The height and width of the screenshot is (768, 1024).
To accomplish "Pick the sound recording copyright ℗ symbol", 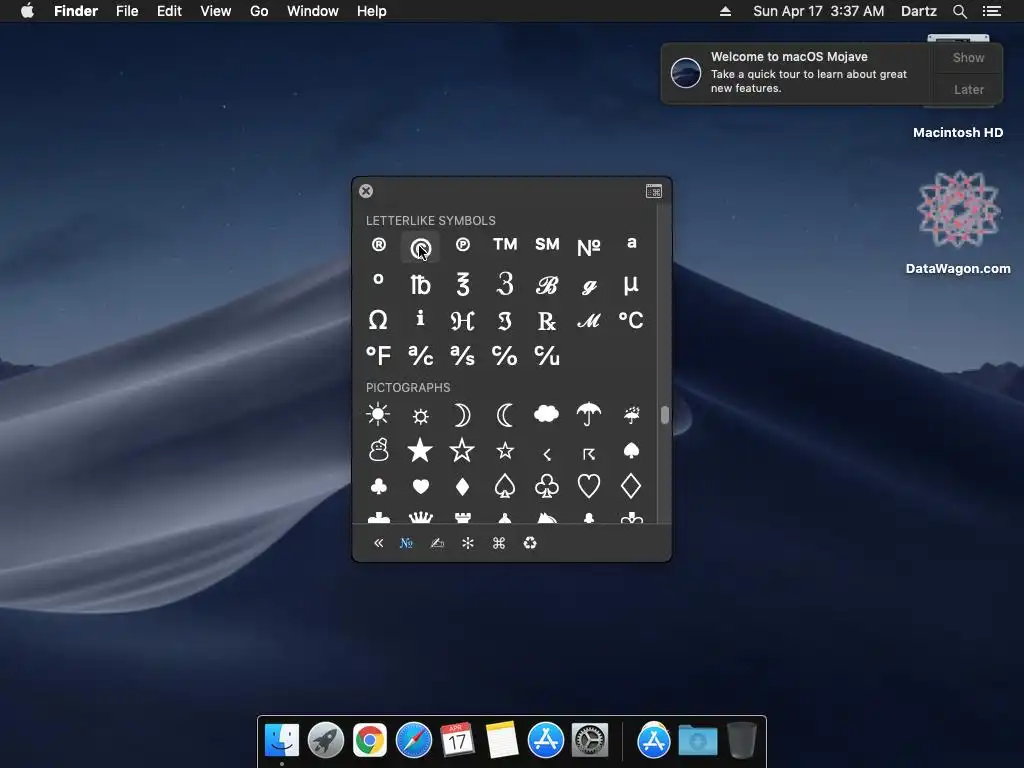I will [462, 245].
